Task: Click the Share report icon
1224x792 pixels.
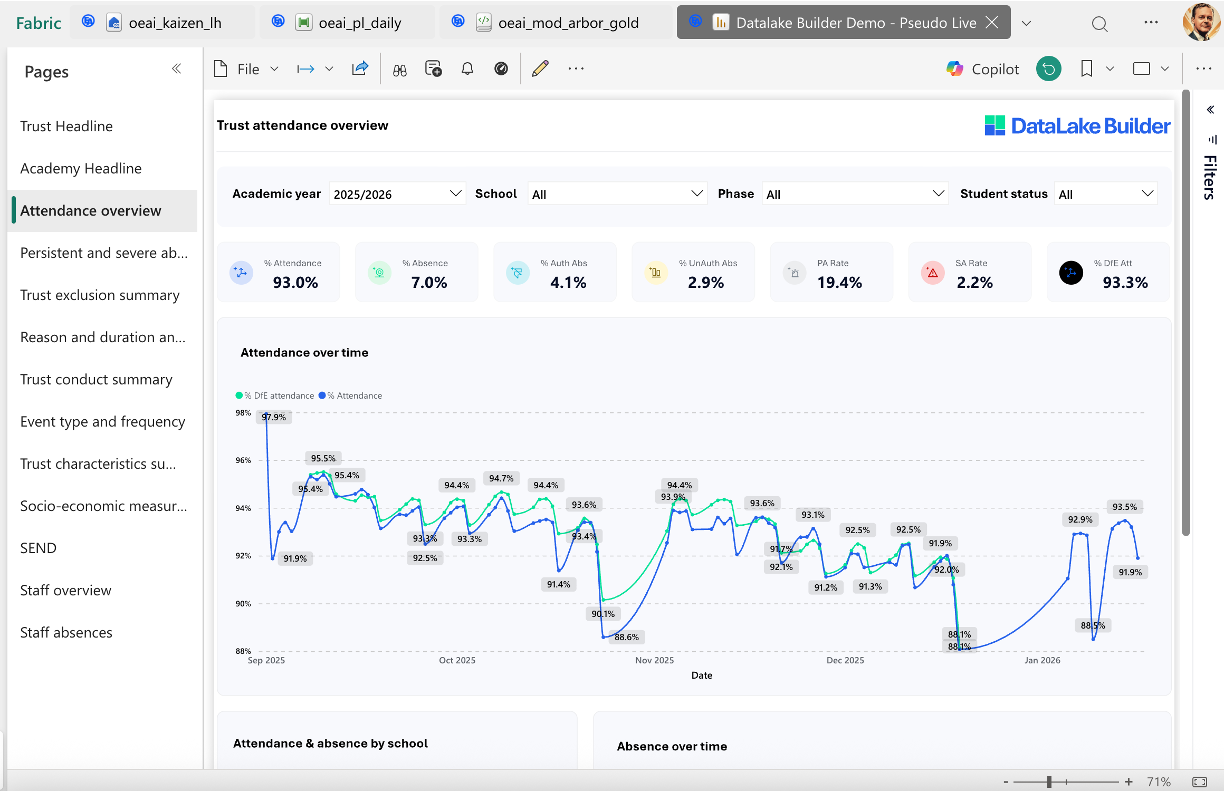Action: pyautogui.click(x=360, y=68)
